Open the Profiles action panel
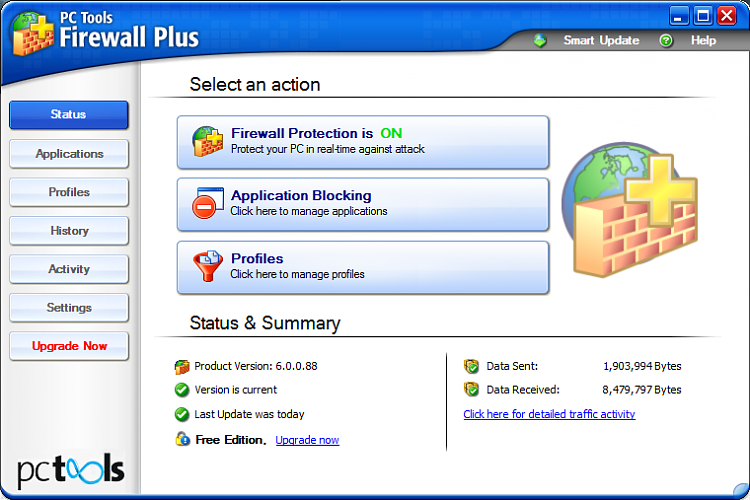The image size is (750, 500). (x=363, y=267)
